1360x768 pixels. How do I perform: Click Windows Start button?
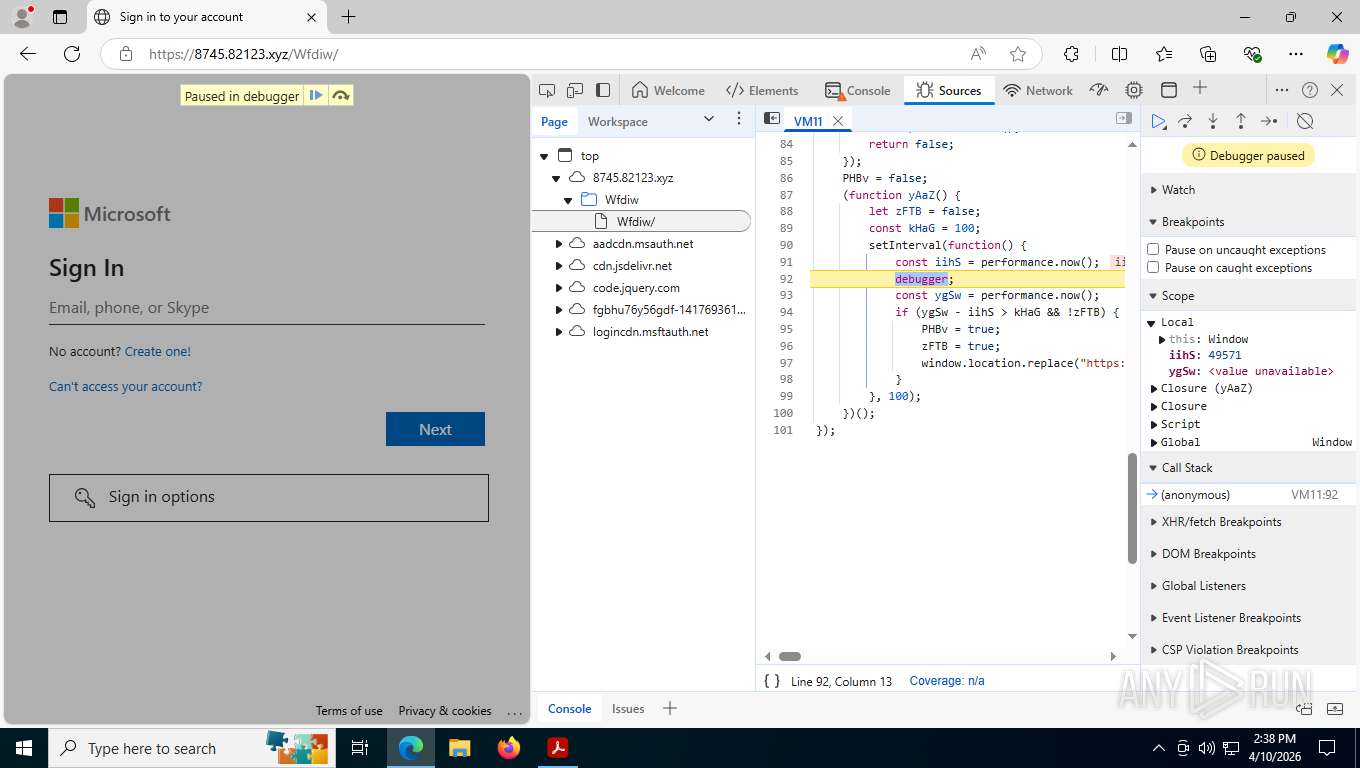pyautogui.click(x=23, y=748)
